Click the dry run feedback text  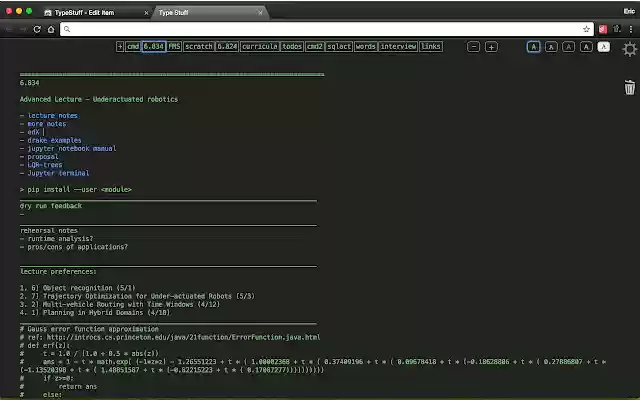51,206
